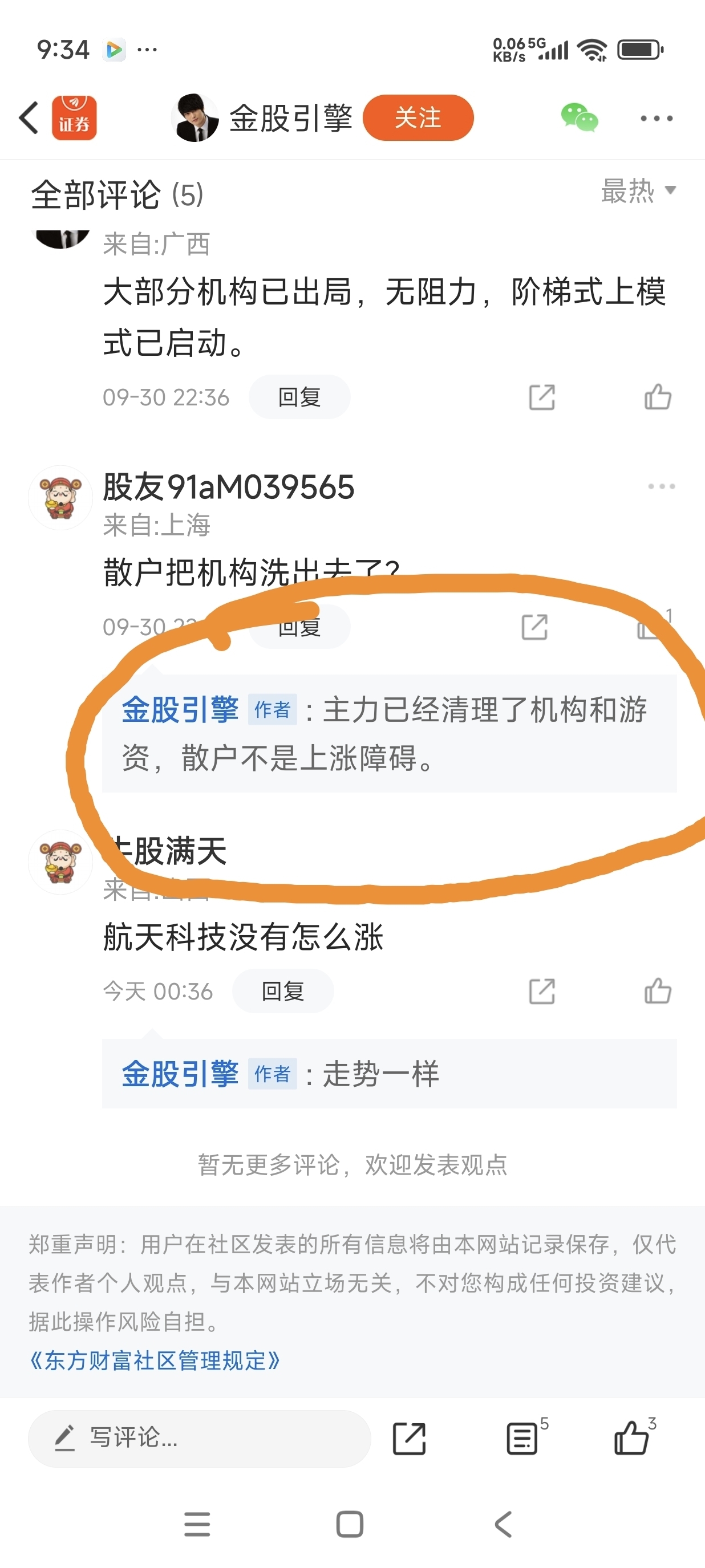
Task: Open the orange 证券 app icon
Action: (x=74, y=117)
